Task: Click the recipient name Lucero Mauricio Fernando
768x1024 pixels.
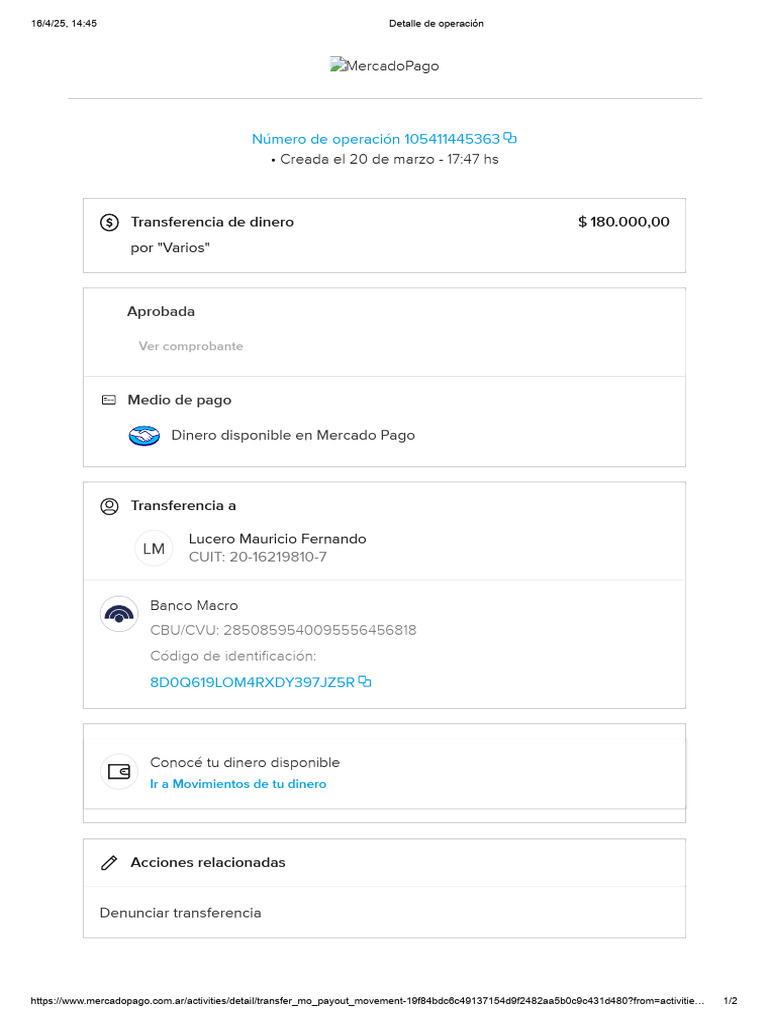Action: tap(277, 539)
